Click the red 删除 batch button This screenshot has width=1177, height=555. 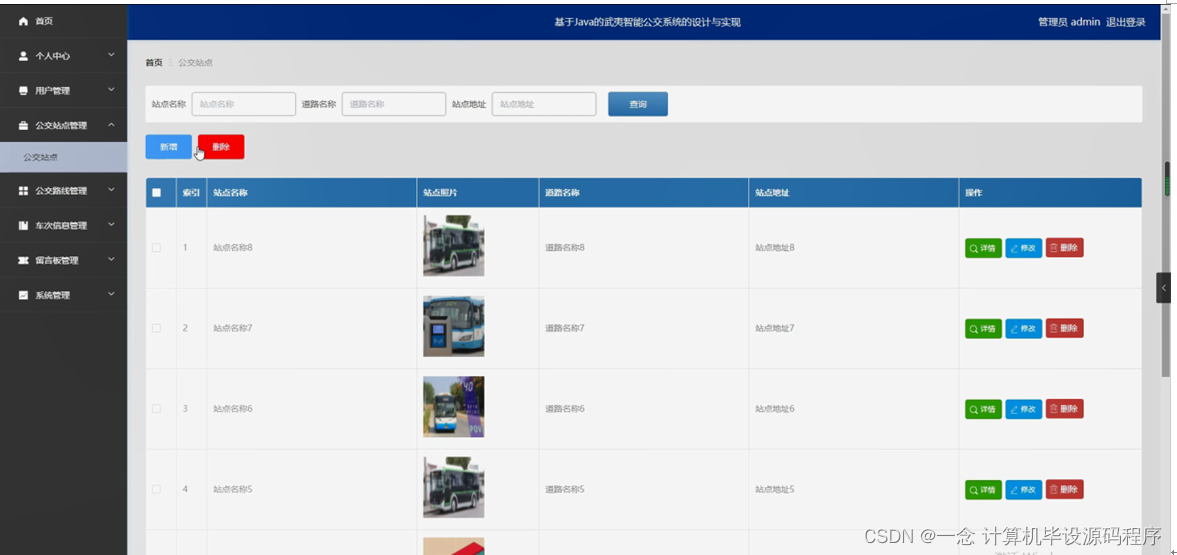click(x=221, y=147)
